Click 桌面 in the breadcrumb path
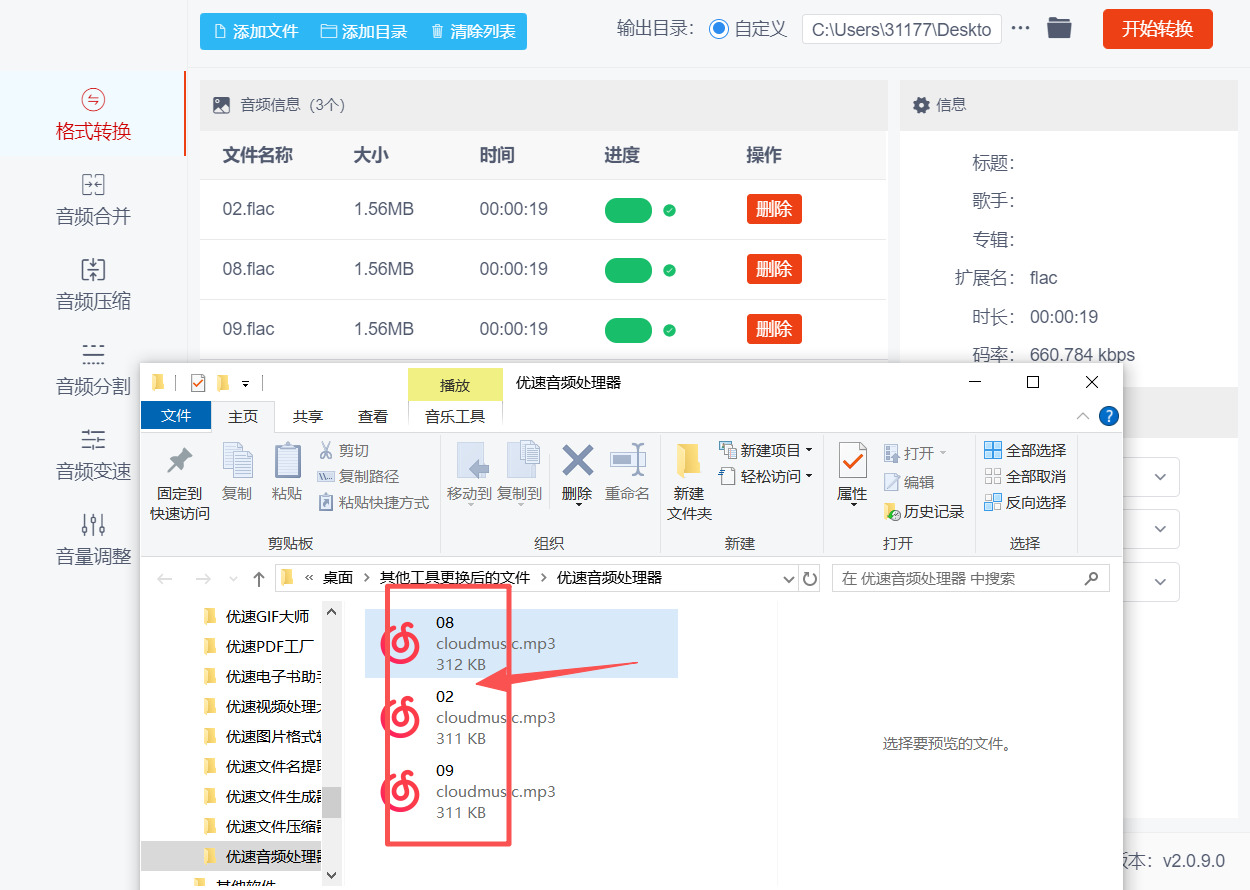The image size is (1250, 890). click(338, 578)
